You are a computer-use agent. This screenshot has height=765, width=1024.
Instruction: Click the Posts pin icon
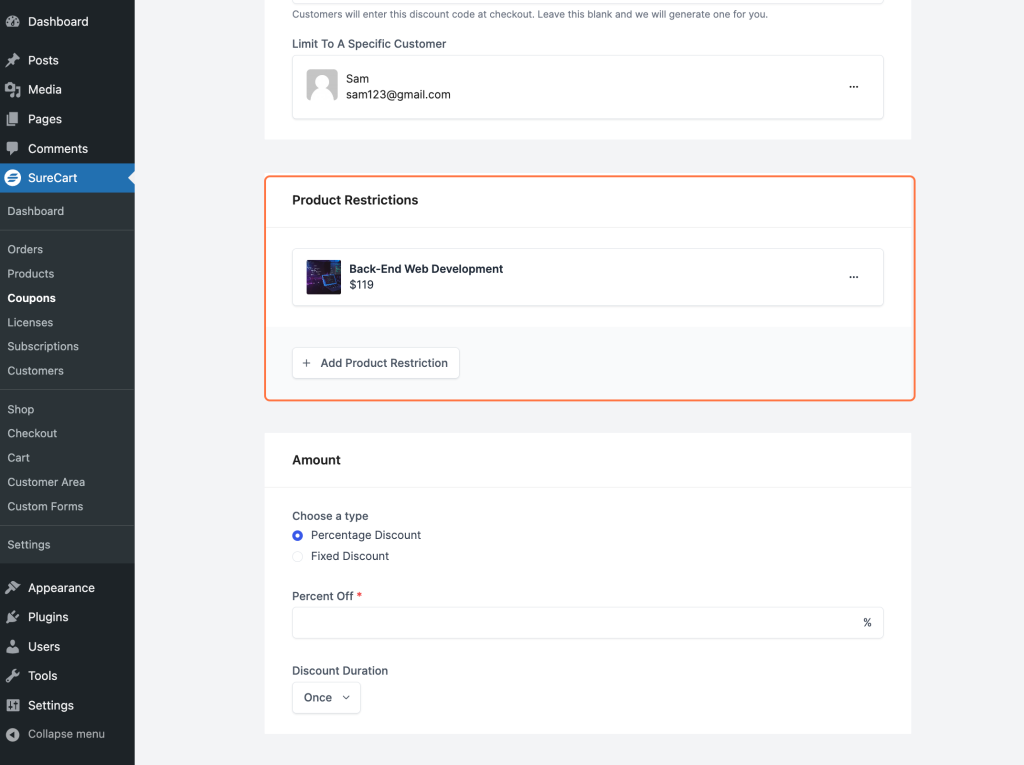coord(13,60)
